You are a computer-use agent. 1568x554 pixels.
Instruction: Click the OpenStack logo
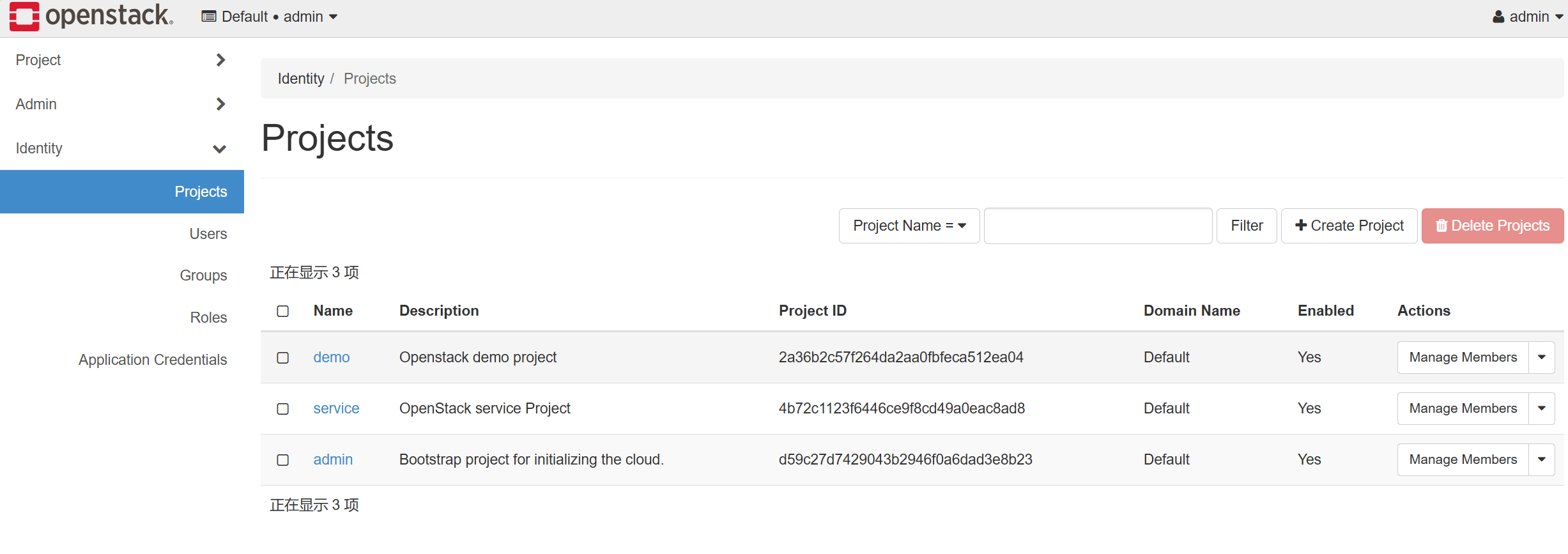coord(91,17)
